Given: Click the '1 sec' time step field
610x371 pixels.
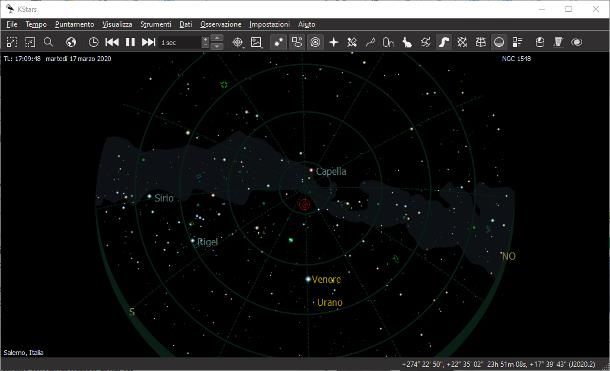Looking at the screenshot, I should pyautogui.click(x=181, y=42).
